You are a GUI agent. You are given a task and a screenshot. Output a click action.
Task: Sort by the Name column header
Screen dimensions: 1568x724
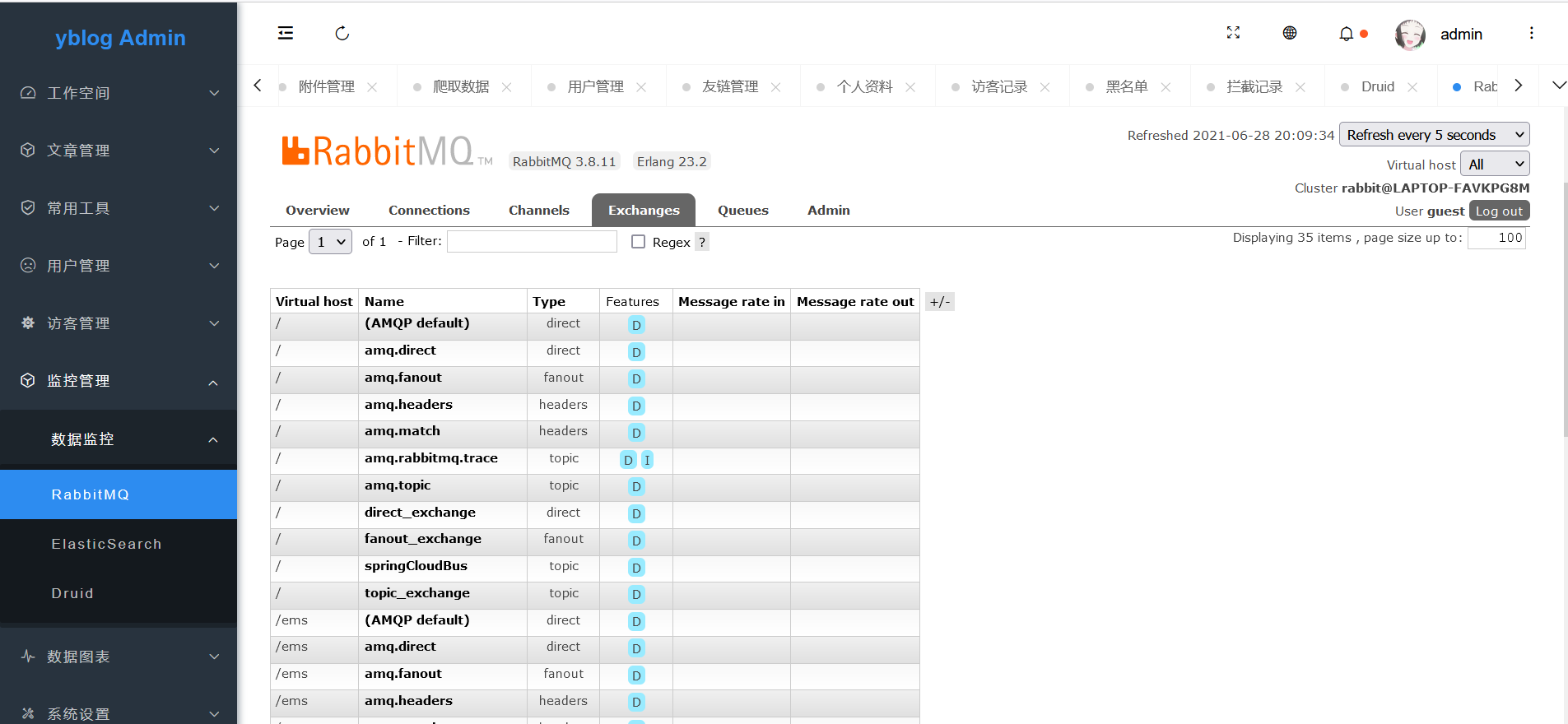[x=384, y=302]
